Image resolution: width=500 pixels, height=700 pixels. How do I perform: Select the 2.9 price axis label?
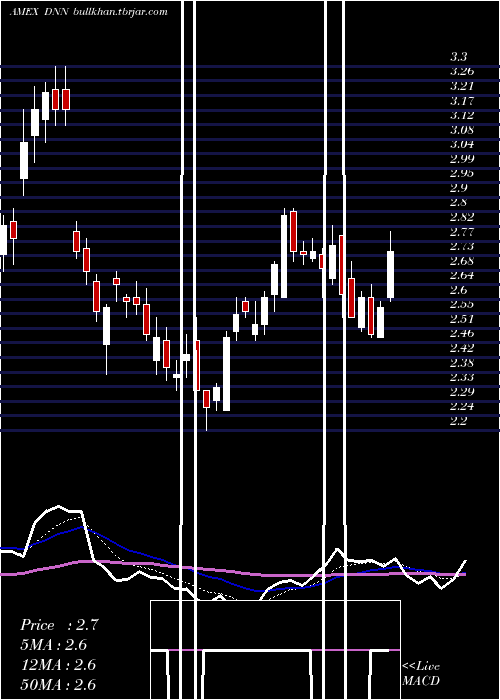point(458,188)
